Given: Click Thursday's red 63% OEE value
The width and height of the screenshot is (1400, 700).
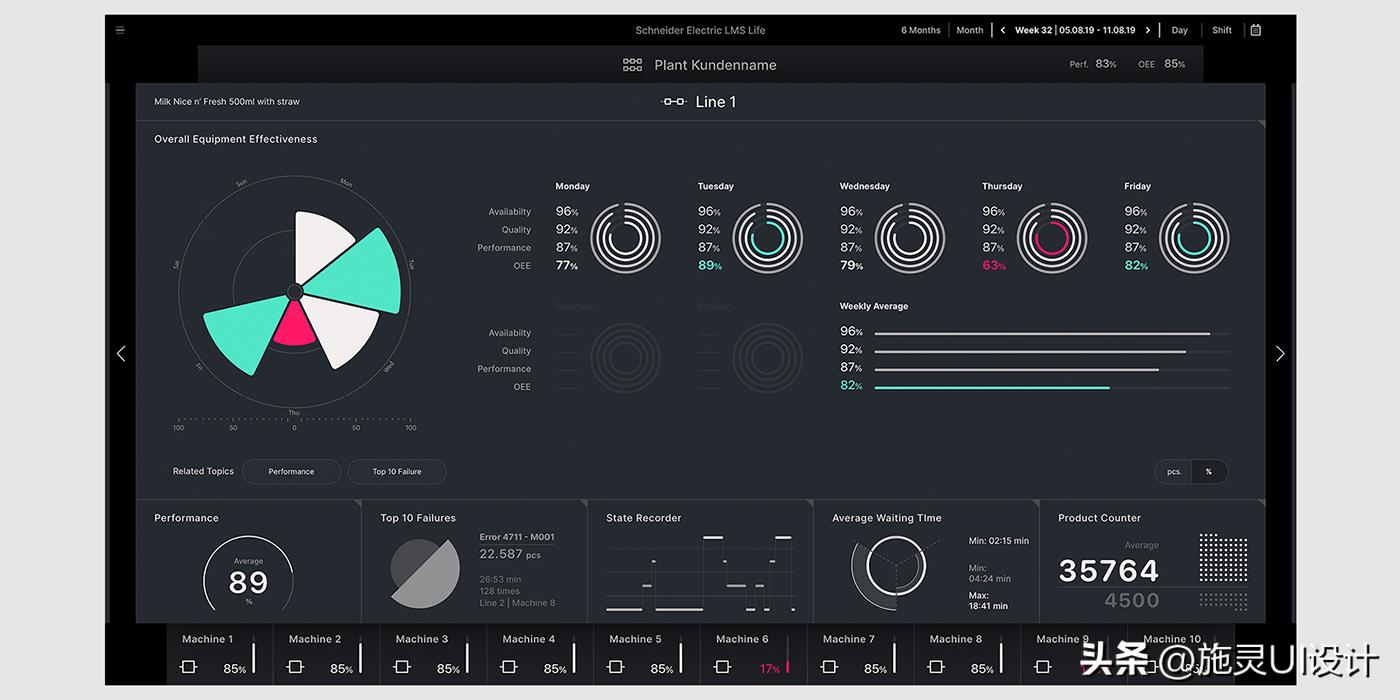Looking at the screenshot, I should click(x=994, y=266).
